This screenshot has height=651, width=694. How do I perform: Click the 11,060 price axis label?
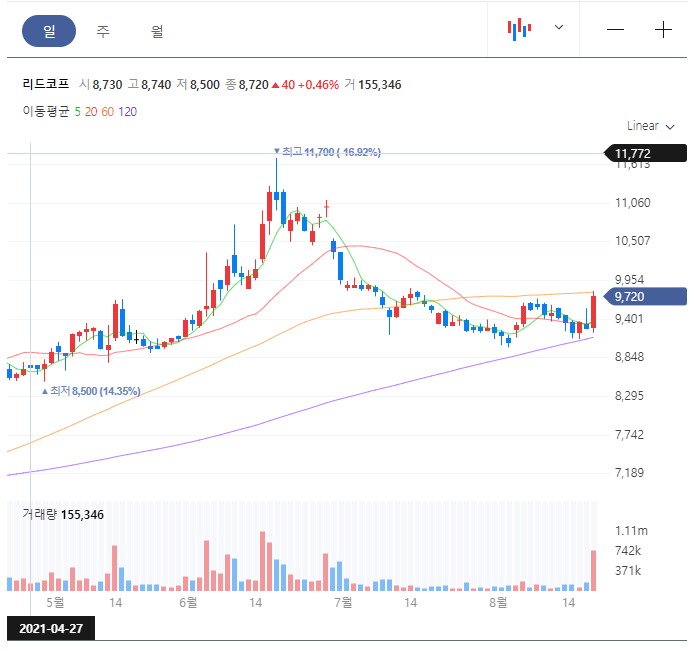(632, 203)
